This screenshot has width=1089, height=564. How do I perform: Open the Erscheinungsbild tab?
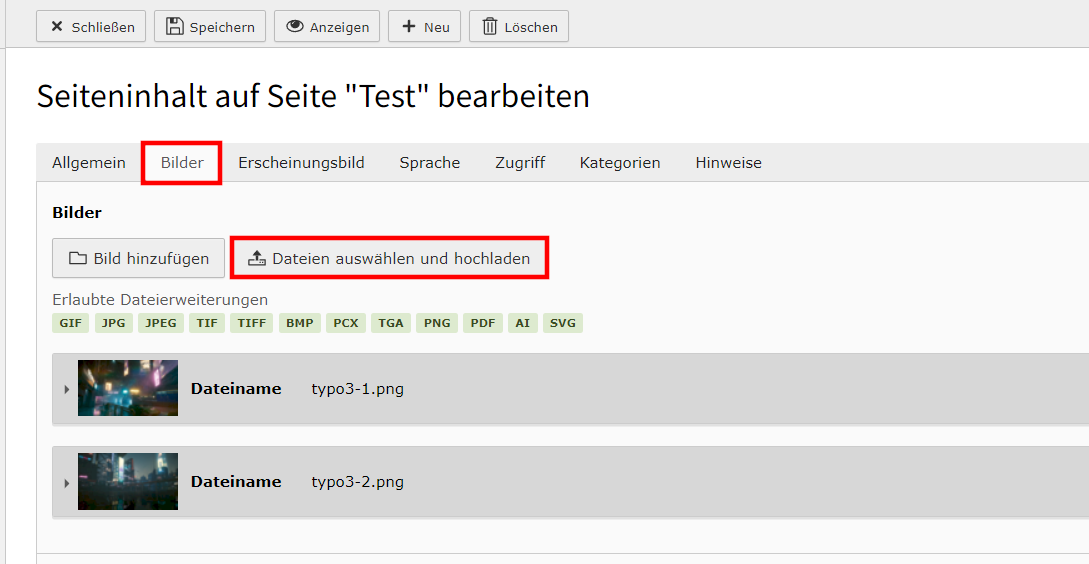click(301, 163)
